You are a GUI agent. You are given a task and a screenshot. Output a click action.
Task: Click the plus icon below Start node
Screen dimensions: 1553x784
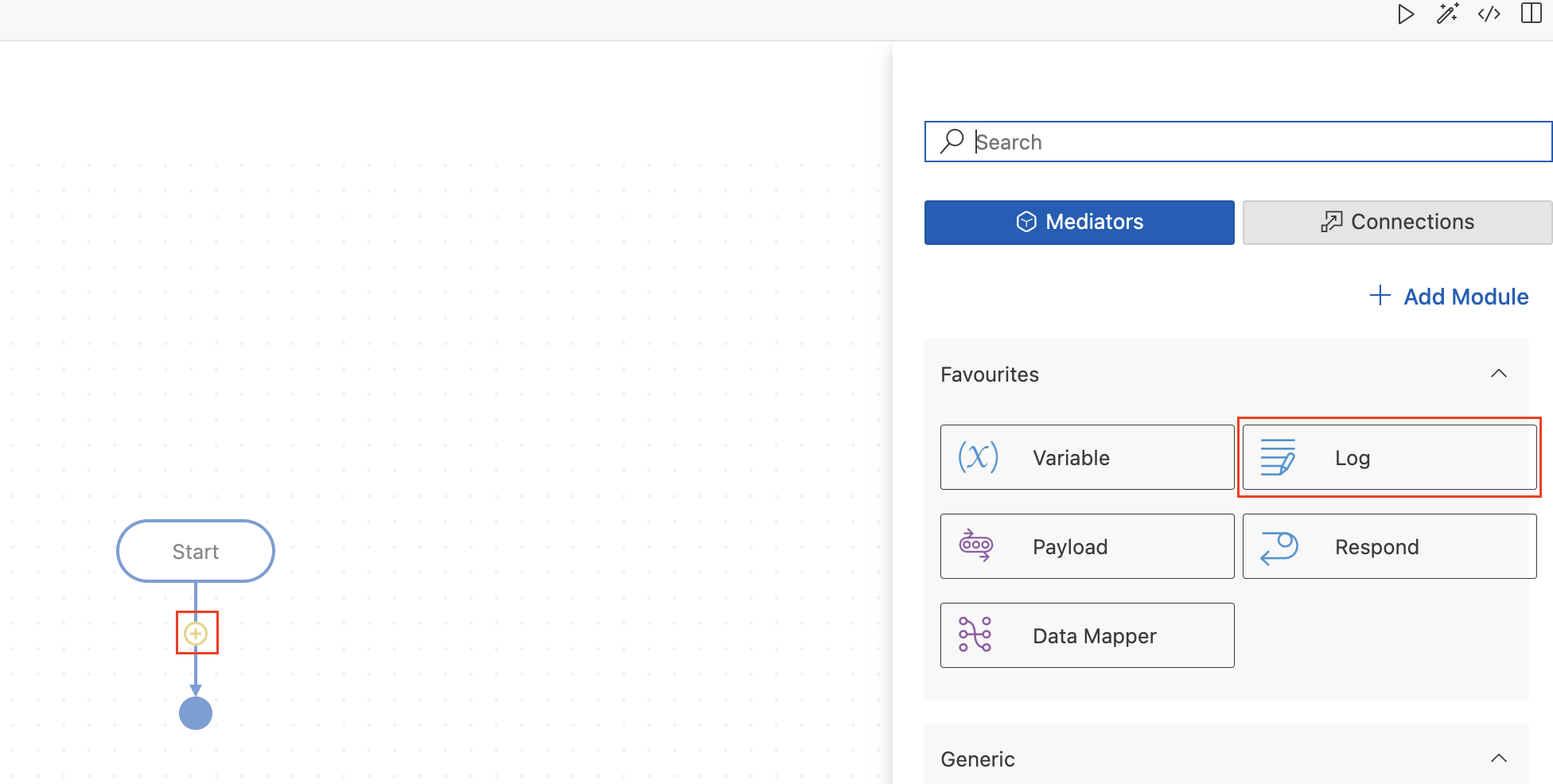pos(196,634)
